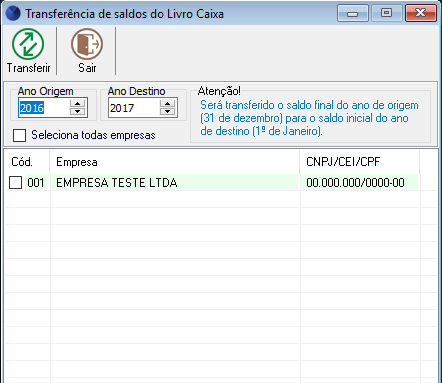Click the app icon in title bar
Screen dimensions: 442x383
13,14
